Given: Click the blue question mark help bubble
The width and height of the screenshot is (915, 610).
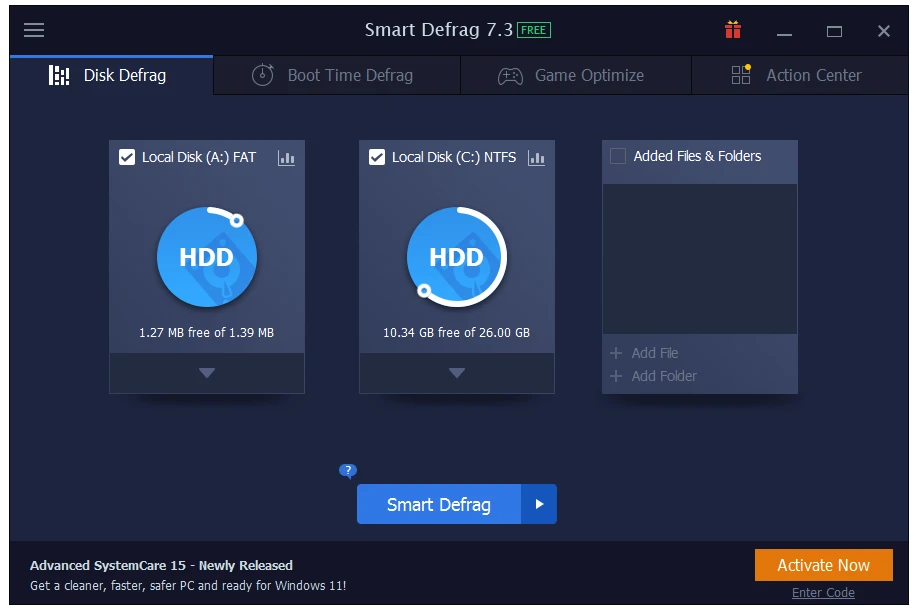Looking at the screenshot, I should tap(348, 470).
